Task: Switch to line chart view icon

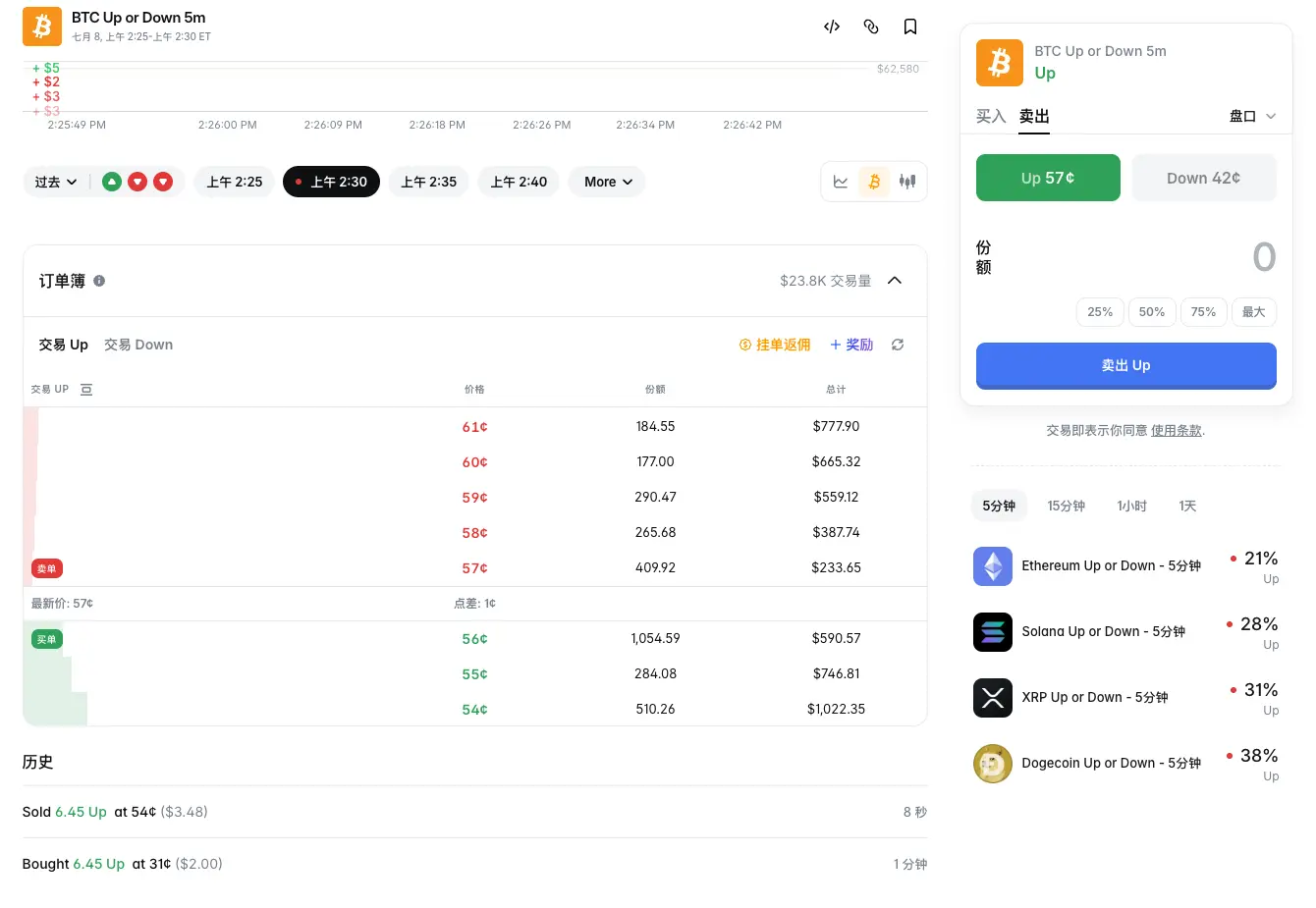Action: pos(841,182)
